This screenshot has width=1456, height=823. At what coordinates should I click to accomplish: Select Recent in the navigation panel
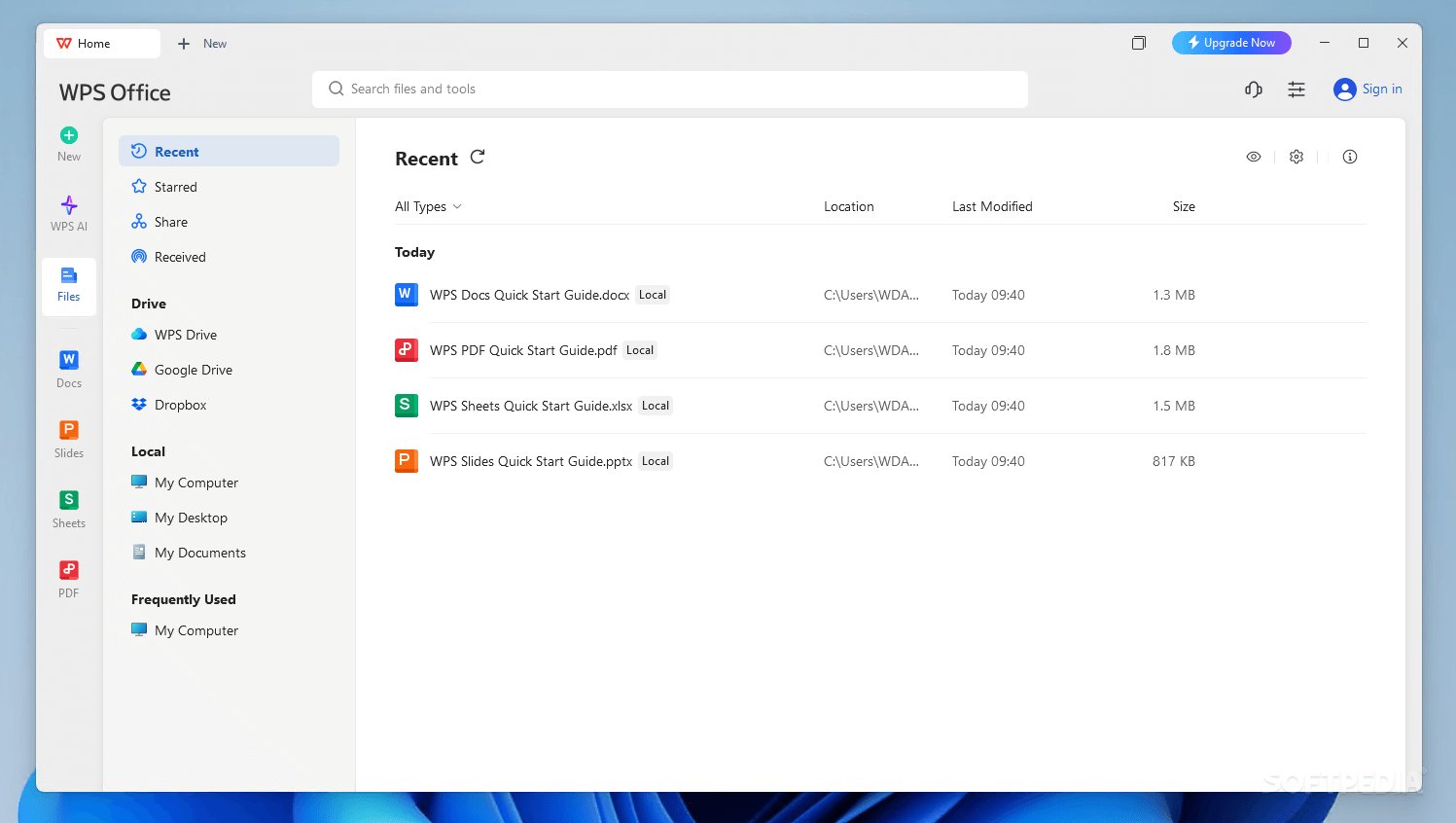[229, 152]
